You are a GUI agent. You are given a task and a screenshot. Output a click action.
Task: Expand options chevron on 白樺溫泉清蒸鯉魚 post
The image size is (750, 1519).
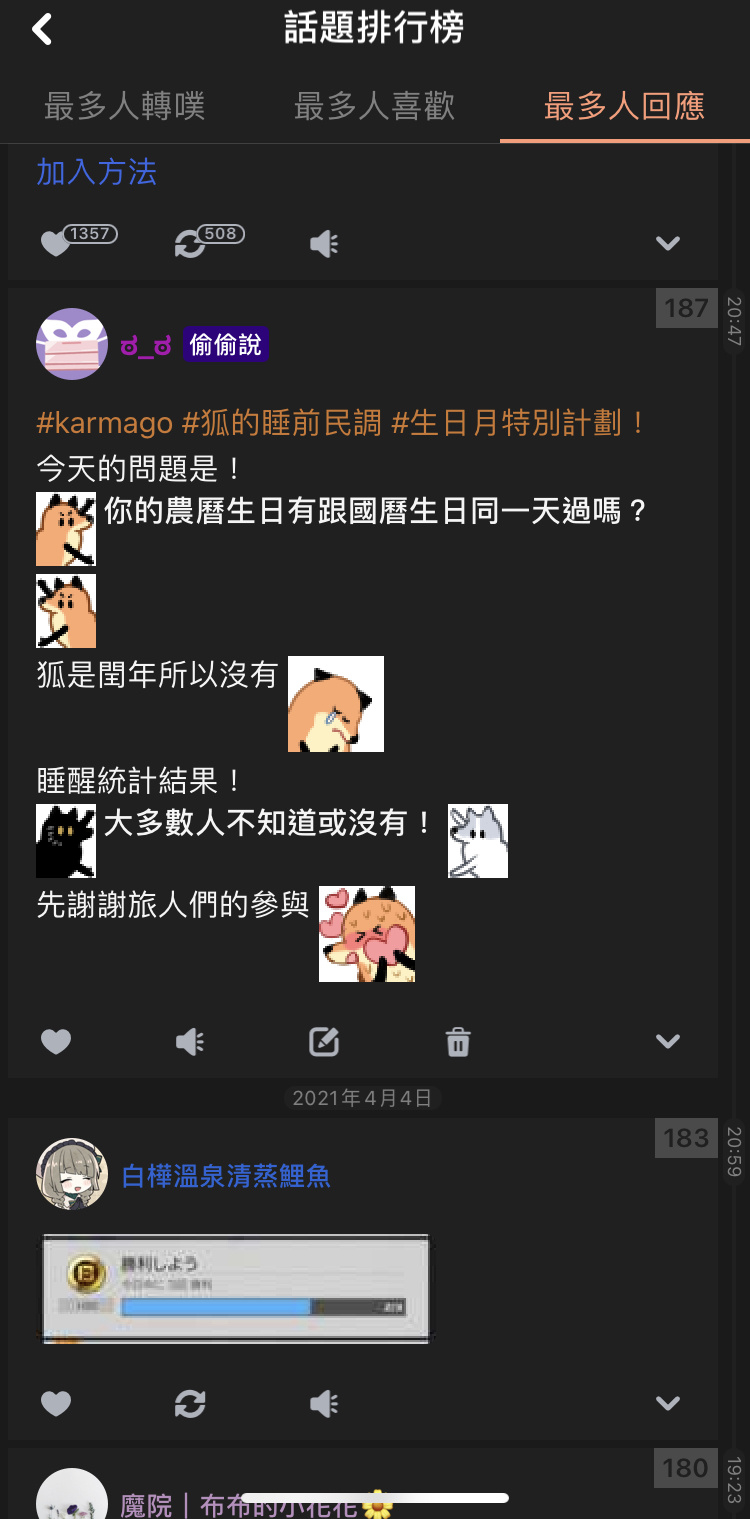coord(668,1403)
